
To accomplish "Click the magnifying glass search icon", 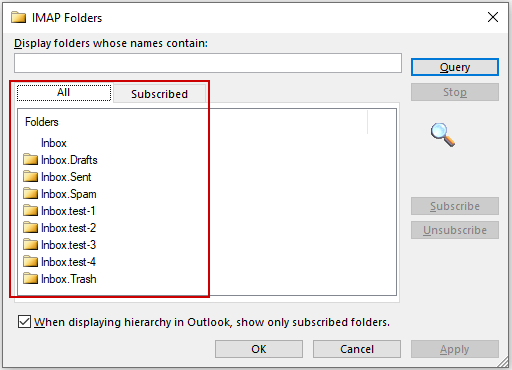I will 443,135.
